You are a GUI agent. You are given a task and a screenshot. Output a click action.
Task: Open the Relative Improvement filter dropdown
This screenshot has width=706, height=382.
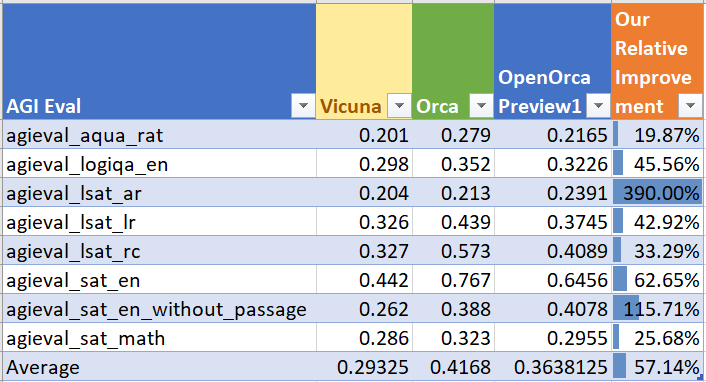690,106
